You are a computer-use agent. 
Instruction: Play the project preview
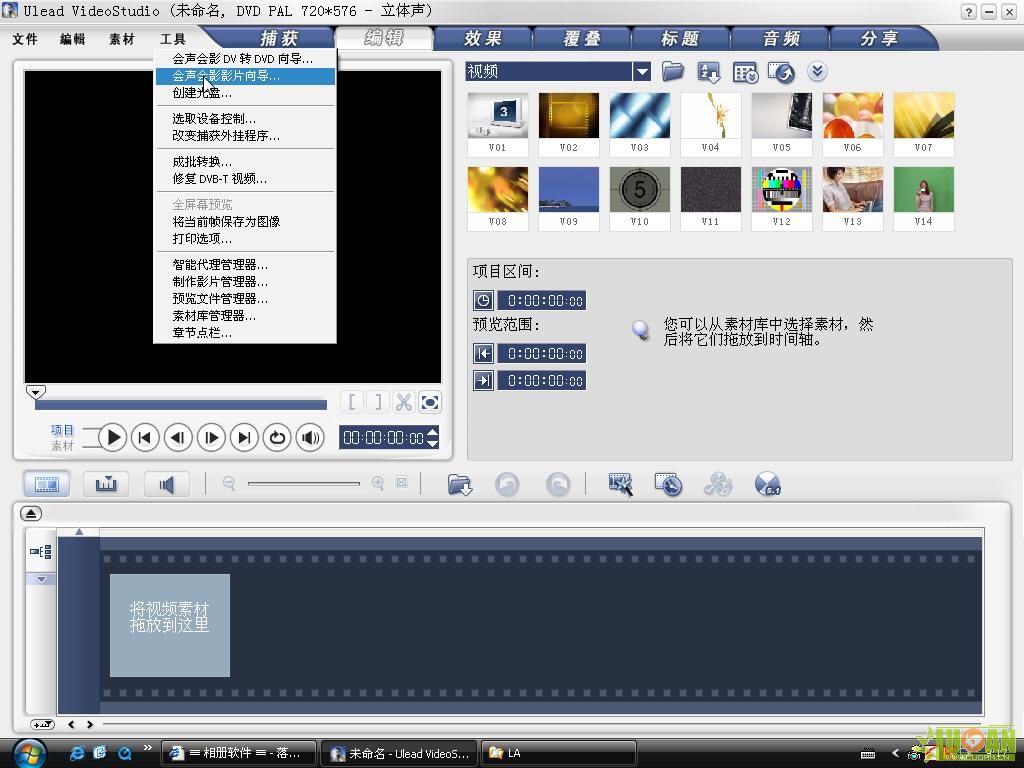coord(112,438)
